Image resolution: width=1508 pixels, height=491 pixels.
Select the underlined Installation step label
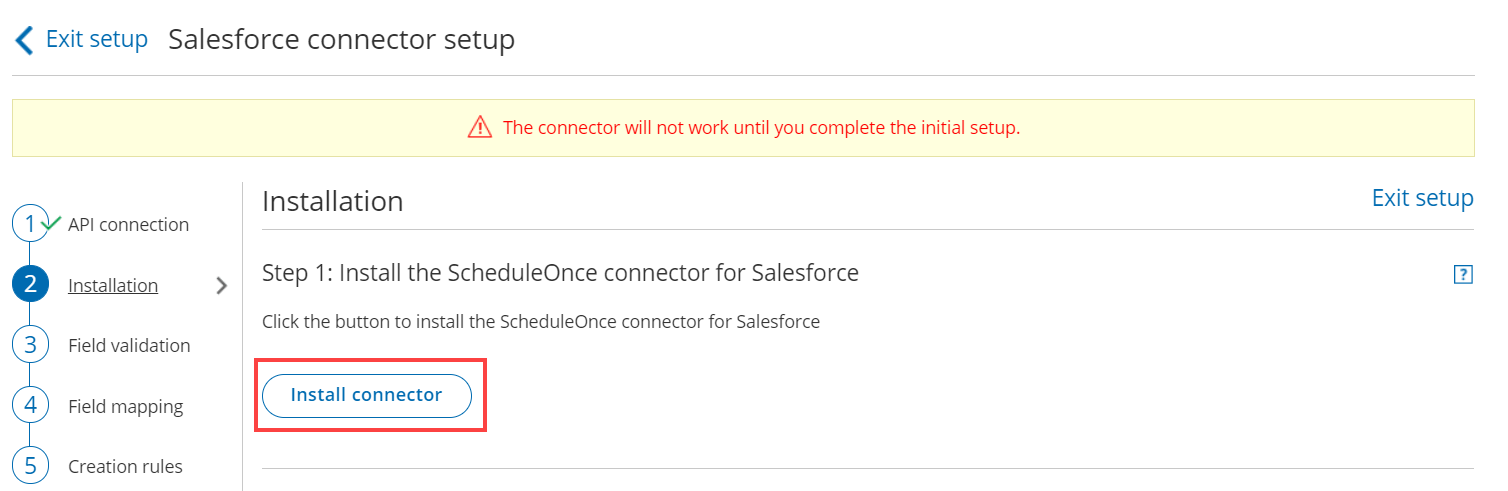[113, 286]
